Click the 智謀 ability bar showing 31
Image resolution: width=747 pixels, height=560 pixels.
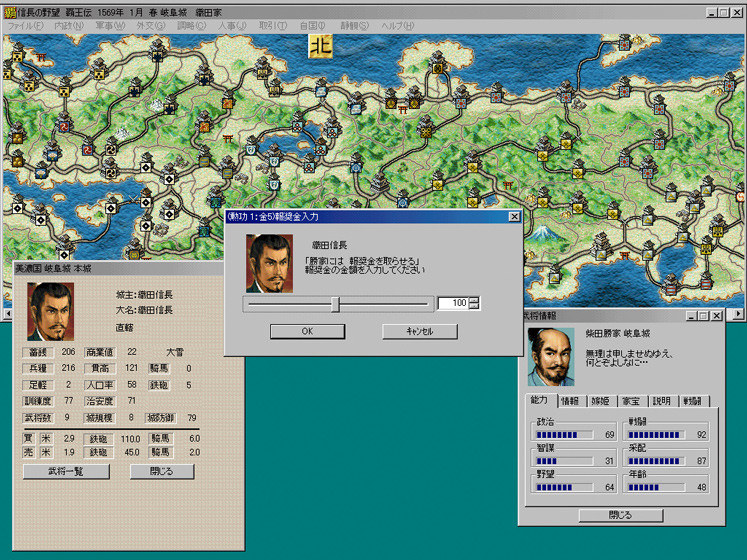564,461
